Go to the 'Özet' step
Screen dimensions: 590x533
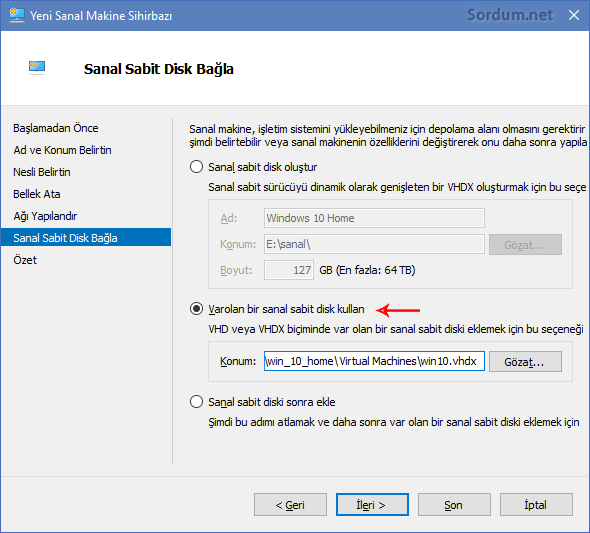(x=25, y=260)
